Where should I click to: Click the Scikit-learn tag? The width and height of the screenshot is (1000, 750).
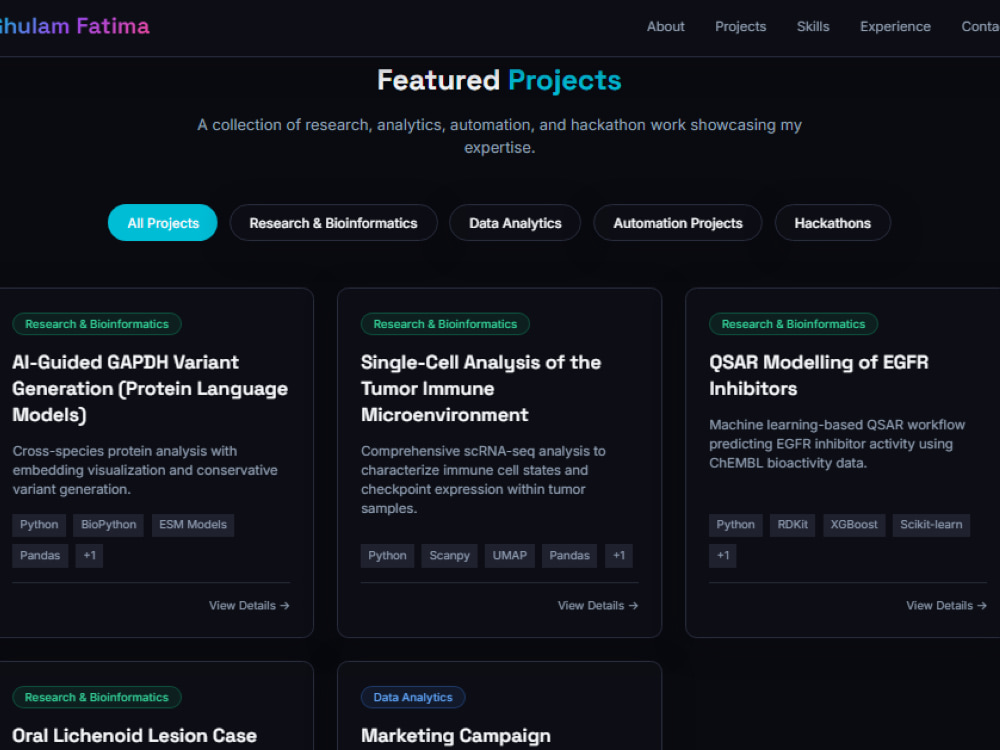click(931, 525)
